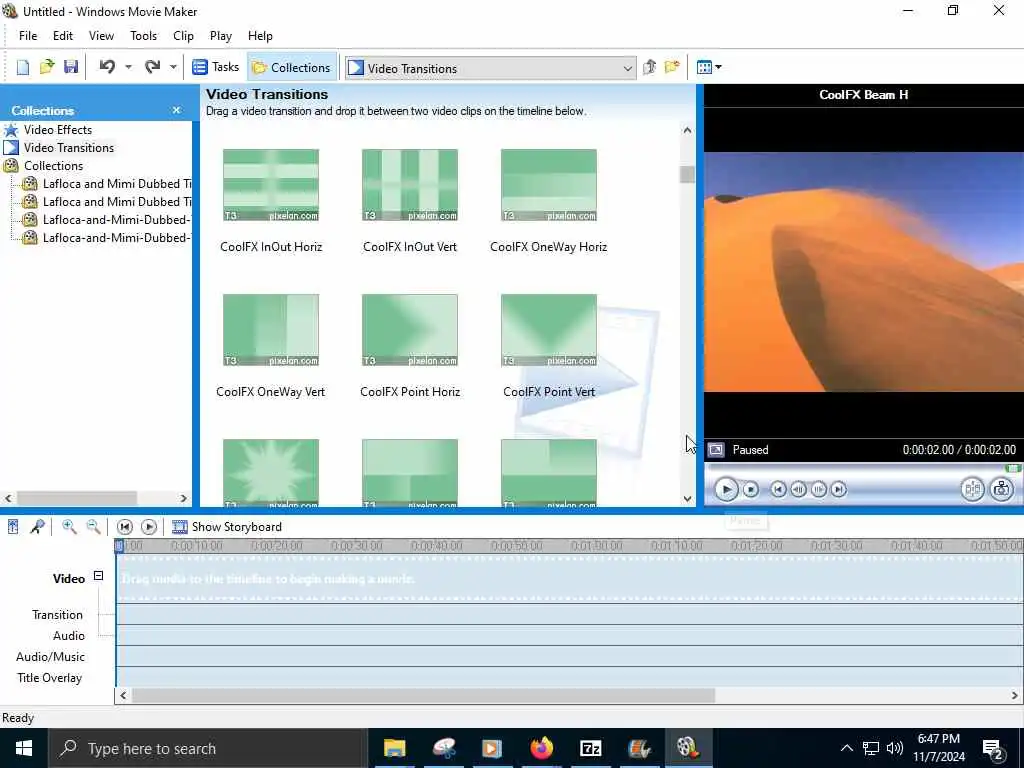Open the Video Transitions collection combo box
1024x768 pixels.
pos(490,68)
